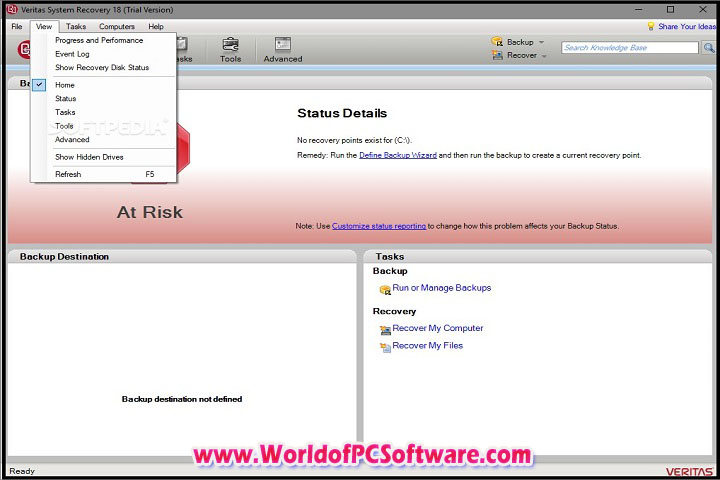Click the Share Your Ideas lightbulb icon
The image size is (720, 480).
650,26
